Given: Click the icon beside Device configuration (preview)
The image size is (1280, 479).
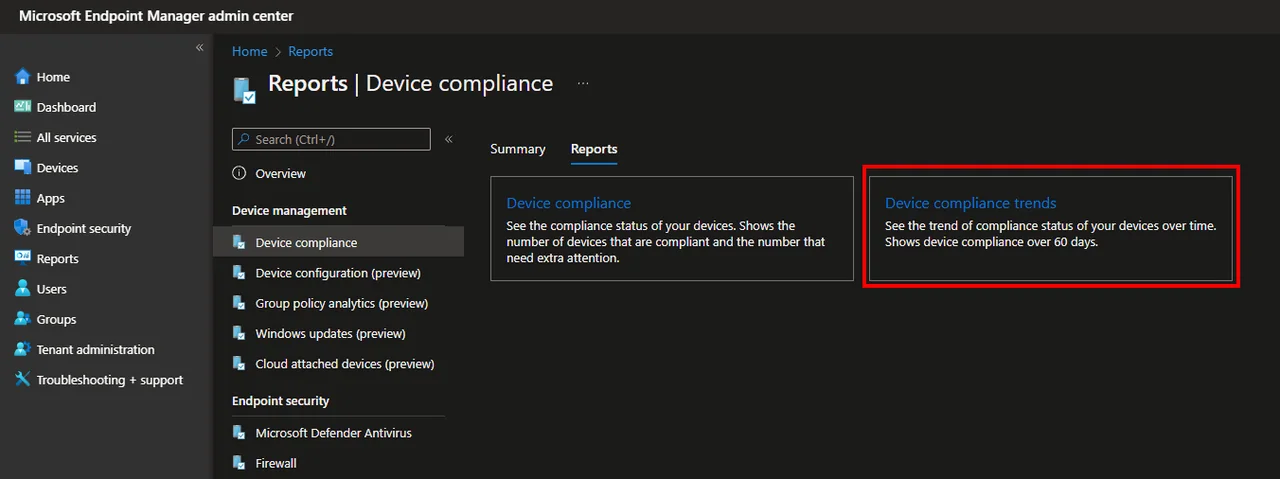Looking at the screenshot, I should (239, 273).
